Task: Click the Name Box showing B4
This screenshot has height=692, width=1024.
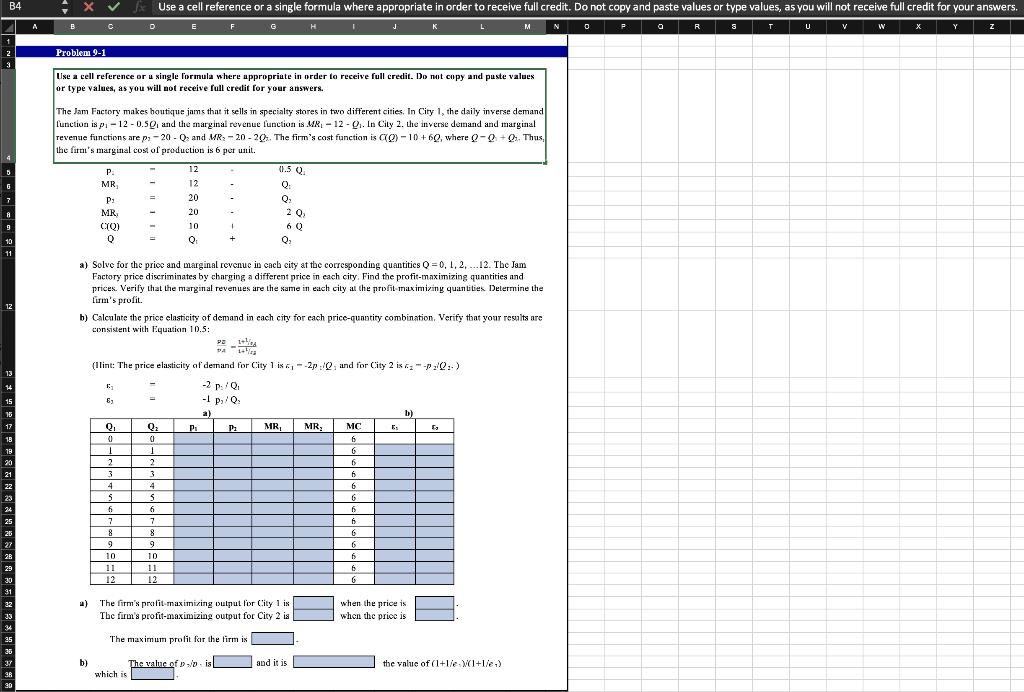Action: click(x=25, y=7)
